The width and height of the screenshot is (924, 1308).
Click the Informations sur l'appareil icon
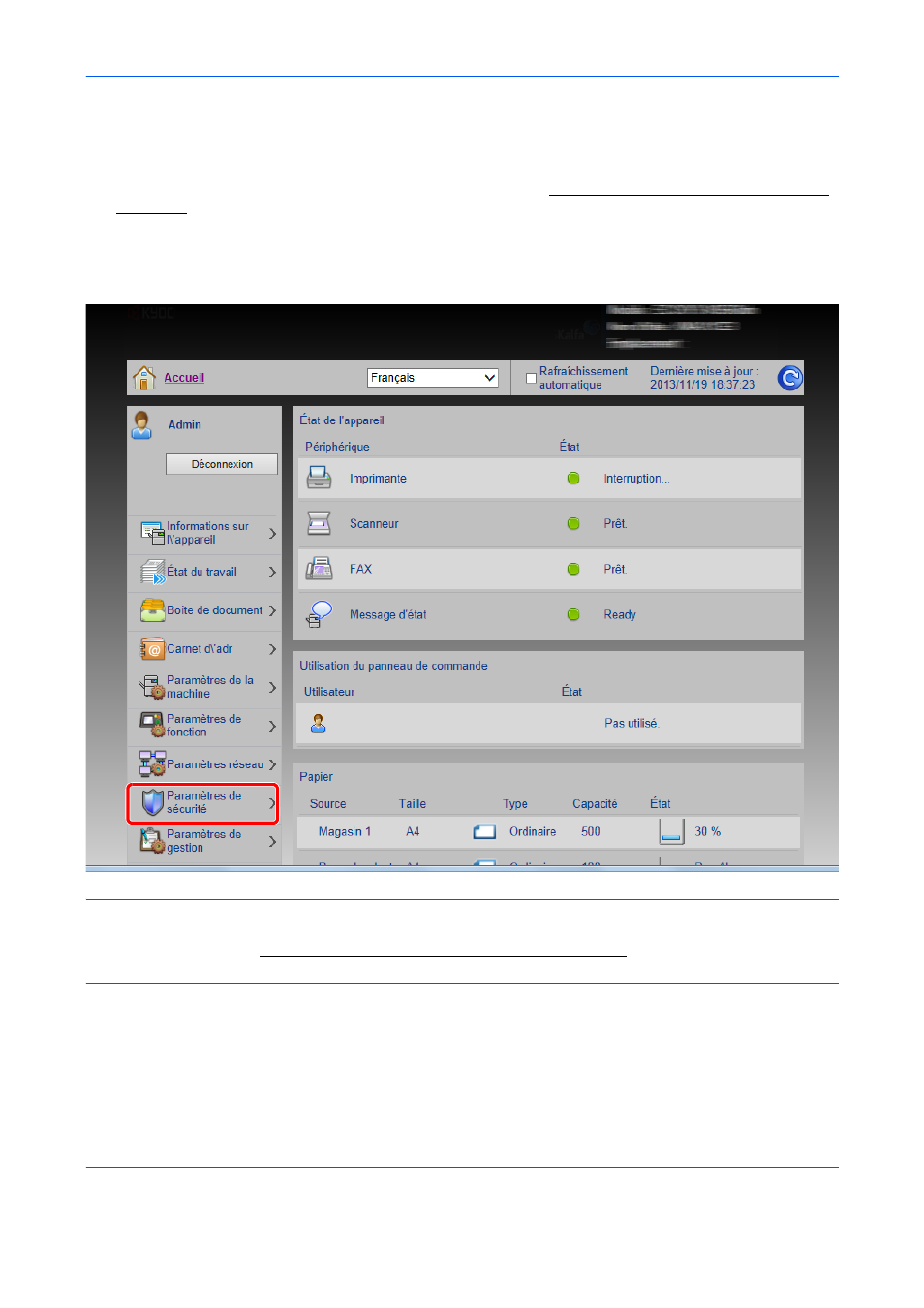[152, 533]
